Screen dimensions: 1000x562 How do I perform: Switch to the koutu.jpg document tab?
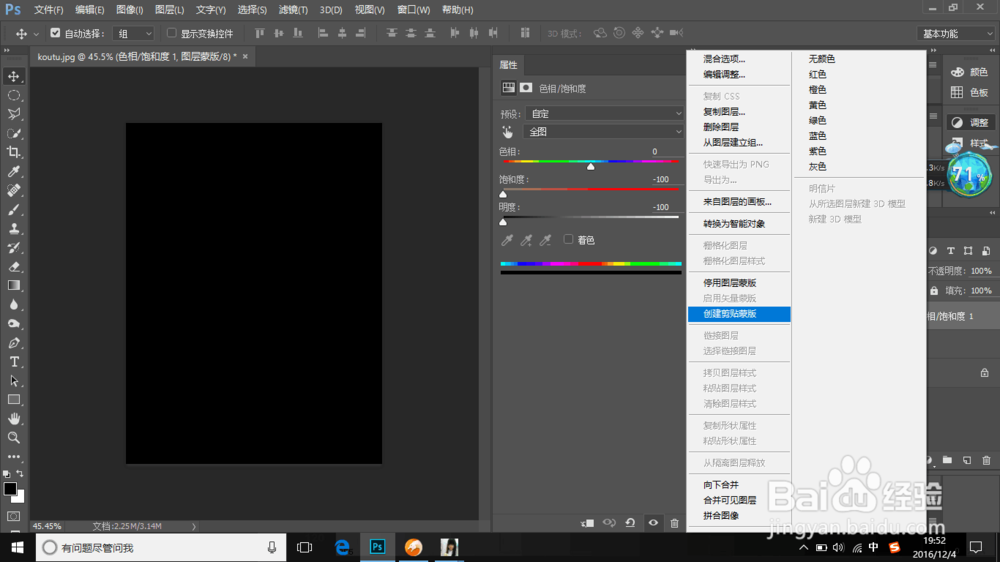(136, 57)
